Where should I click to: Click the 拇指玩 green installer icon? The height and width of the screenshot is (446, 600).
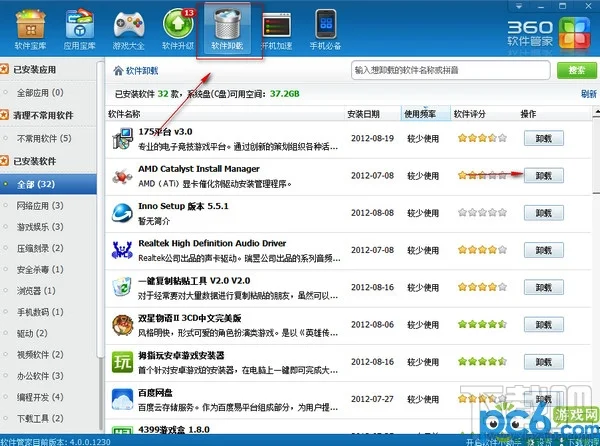[122, 362]
